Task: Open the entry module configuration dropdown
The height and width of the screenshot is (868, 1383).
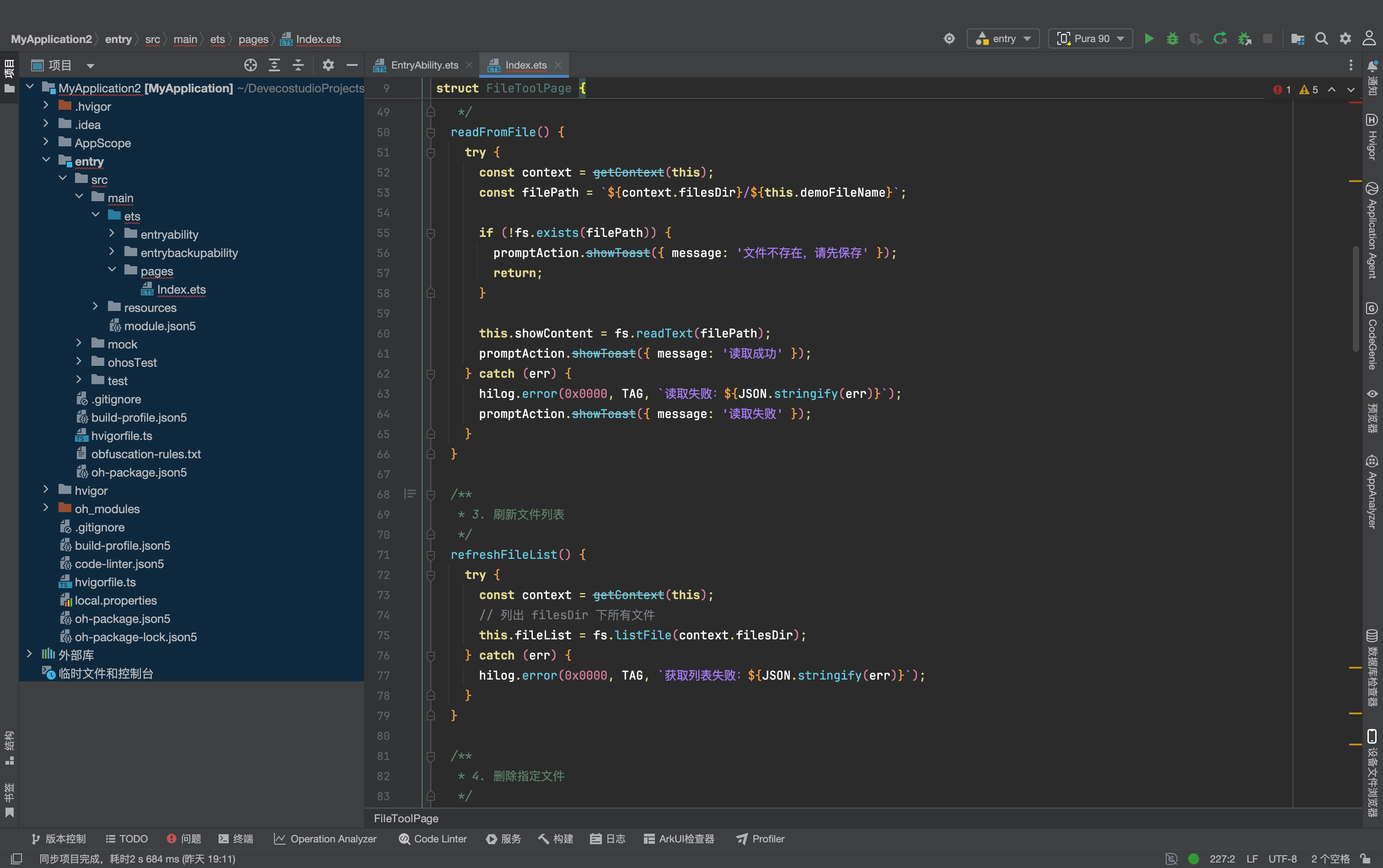Action: click(1003, 38)
